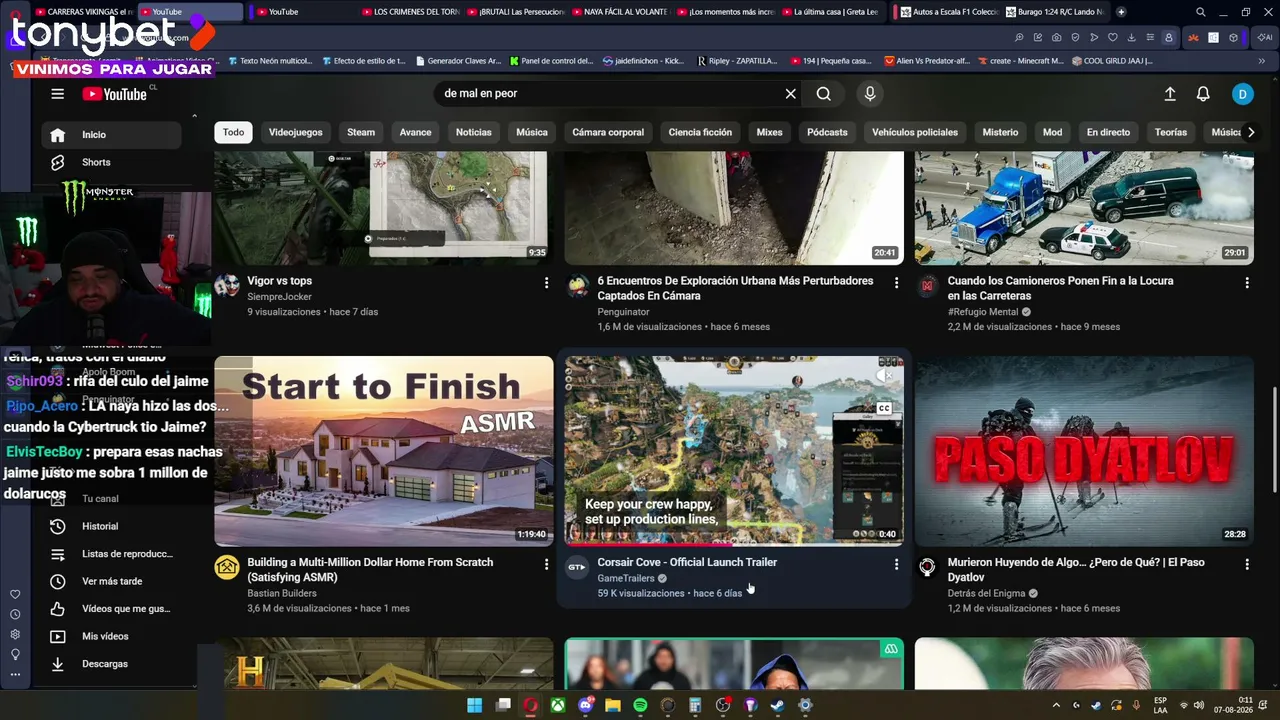Open the notifications bell

[1203, 94]
